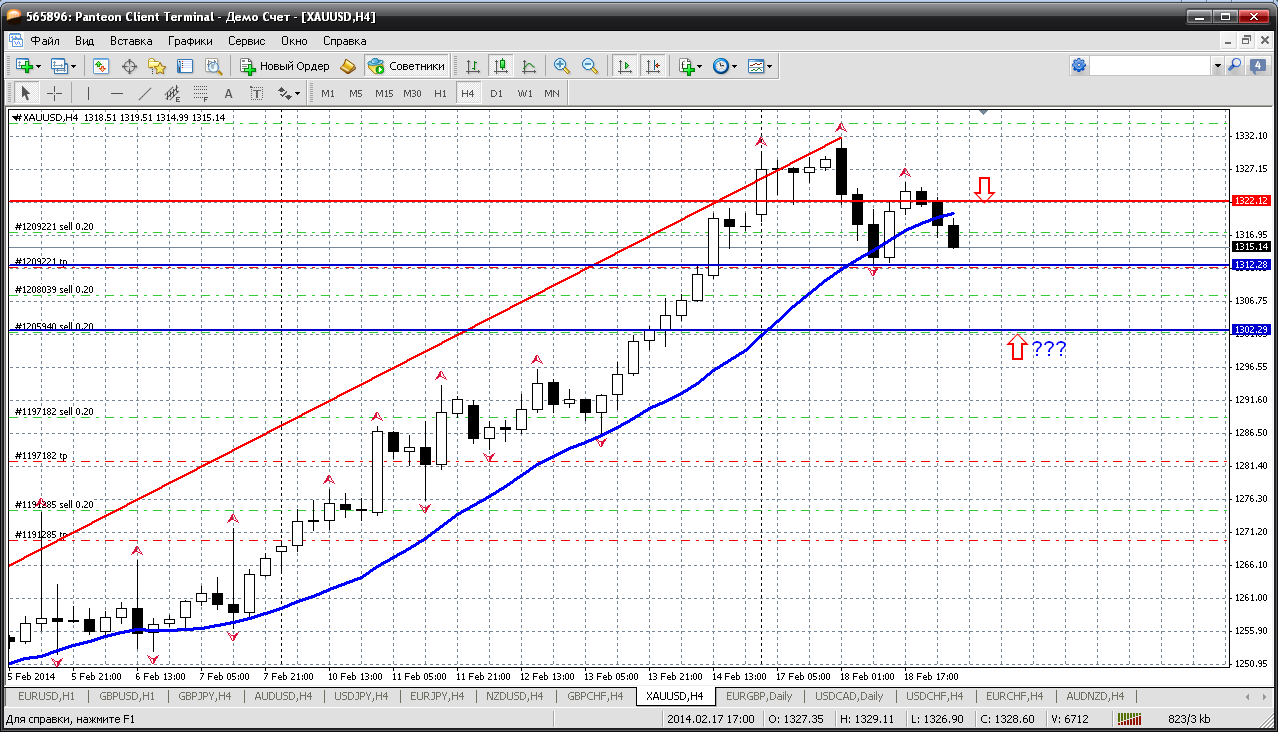
Task: Select the W1 timeframe button
Action: 525,93
